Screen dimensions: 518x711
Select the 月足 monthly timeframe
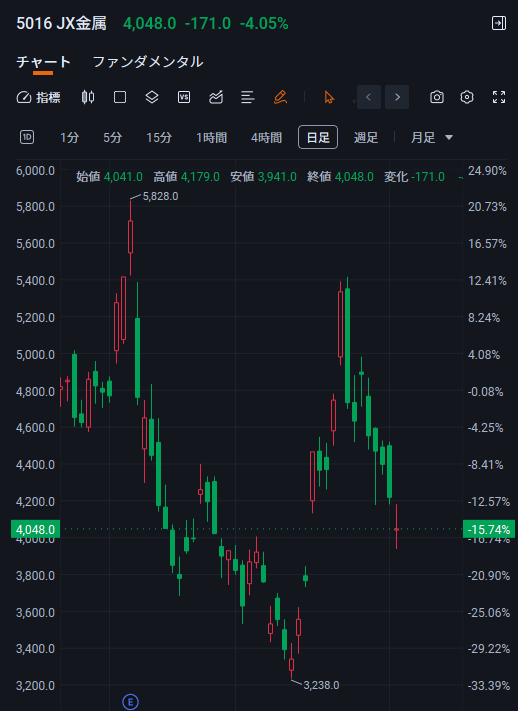[x=423, y=137]
